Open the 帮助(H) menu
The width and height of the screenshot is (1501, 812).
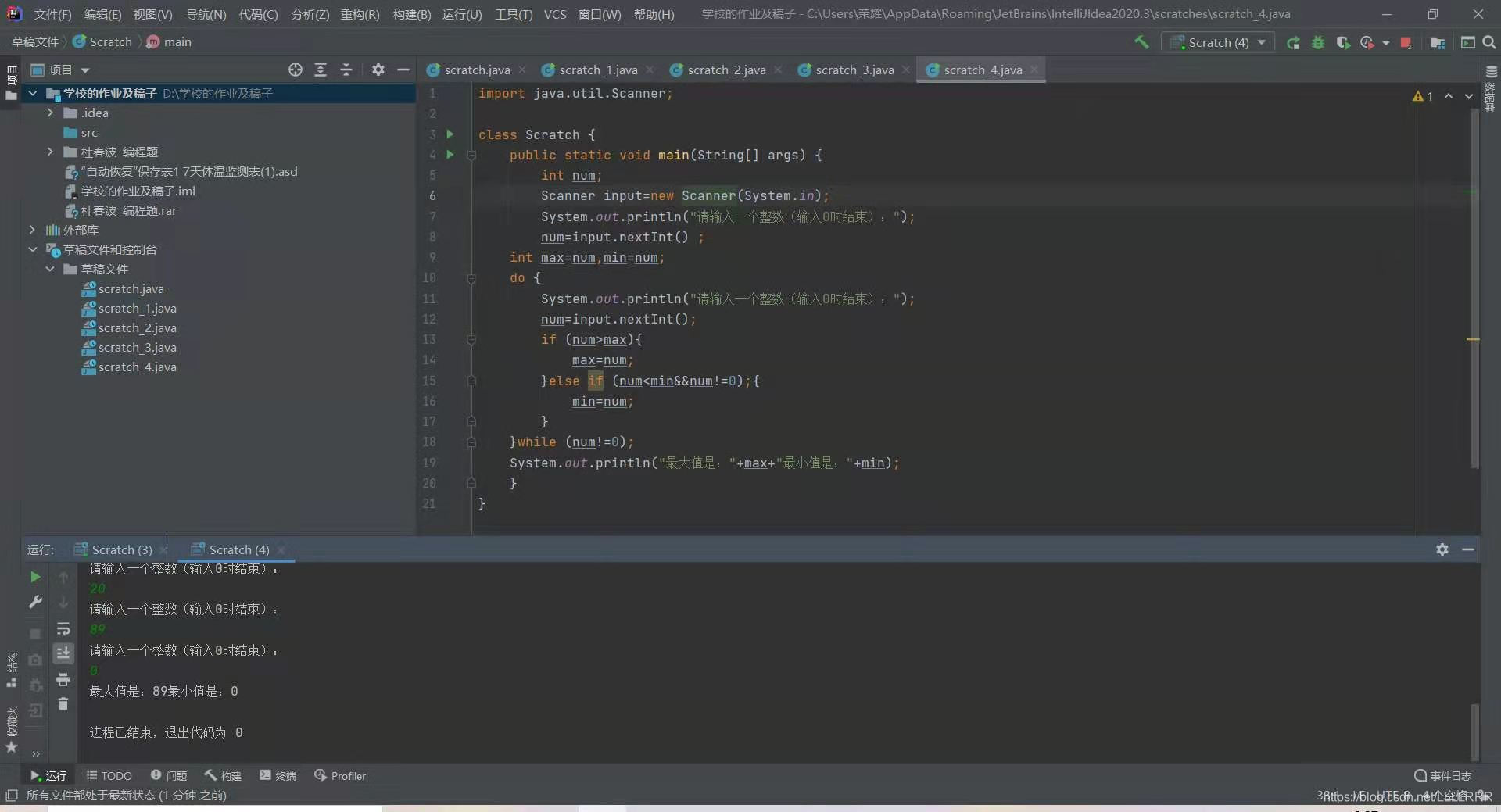(654, 14)
